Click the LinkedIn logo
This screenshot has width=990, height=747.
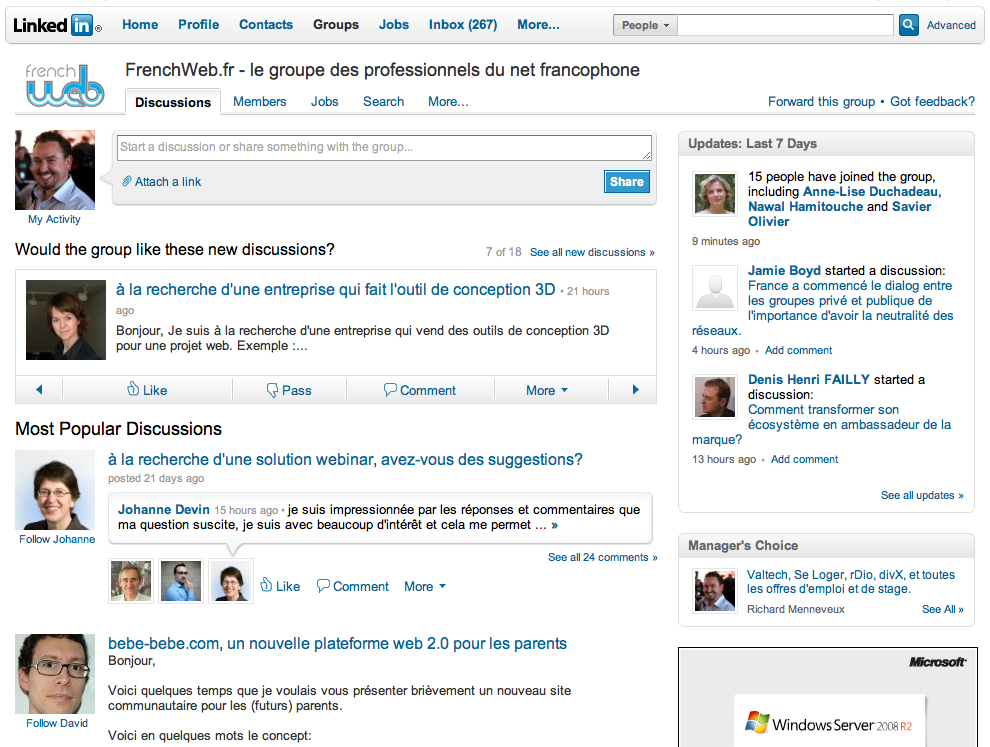pos(57,25)
